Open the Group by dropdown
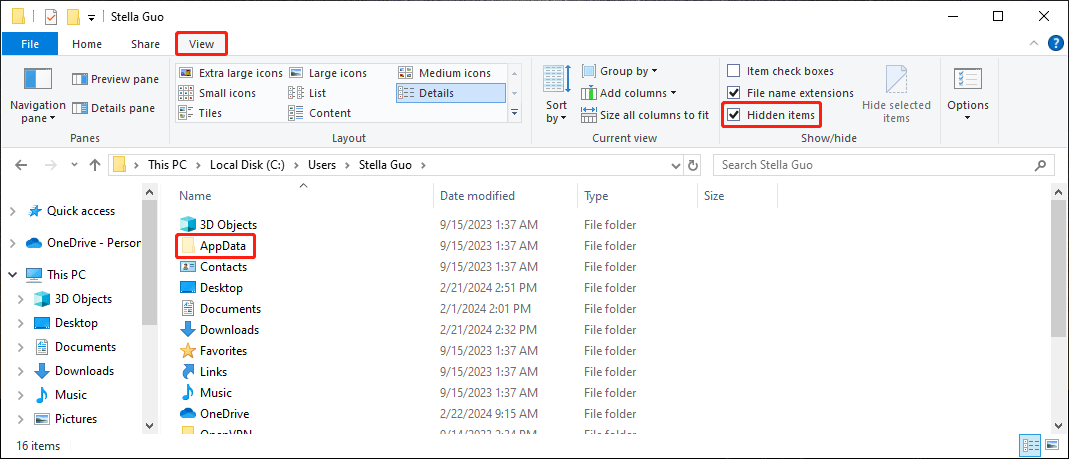Viewport: 1069px width, 459px height. 620,71
